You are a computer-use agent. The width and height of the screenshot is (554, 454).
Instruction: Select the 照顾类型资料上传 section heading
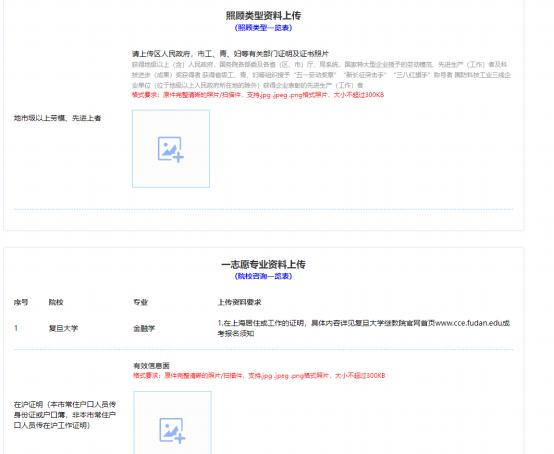[x=263, y=16]
